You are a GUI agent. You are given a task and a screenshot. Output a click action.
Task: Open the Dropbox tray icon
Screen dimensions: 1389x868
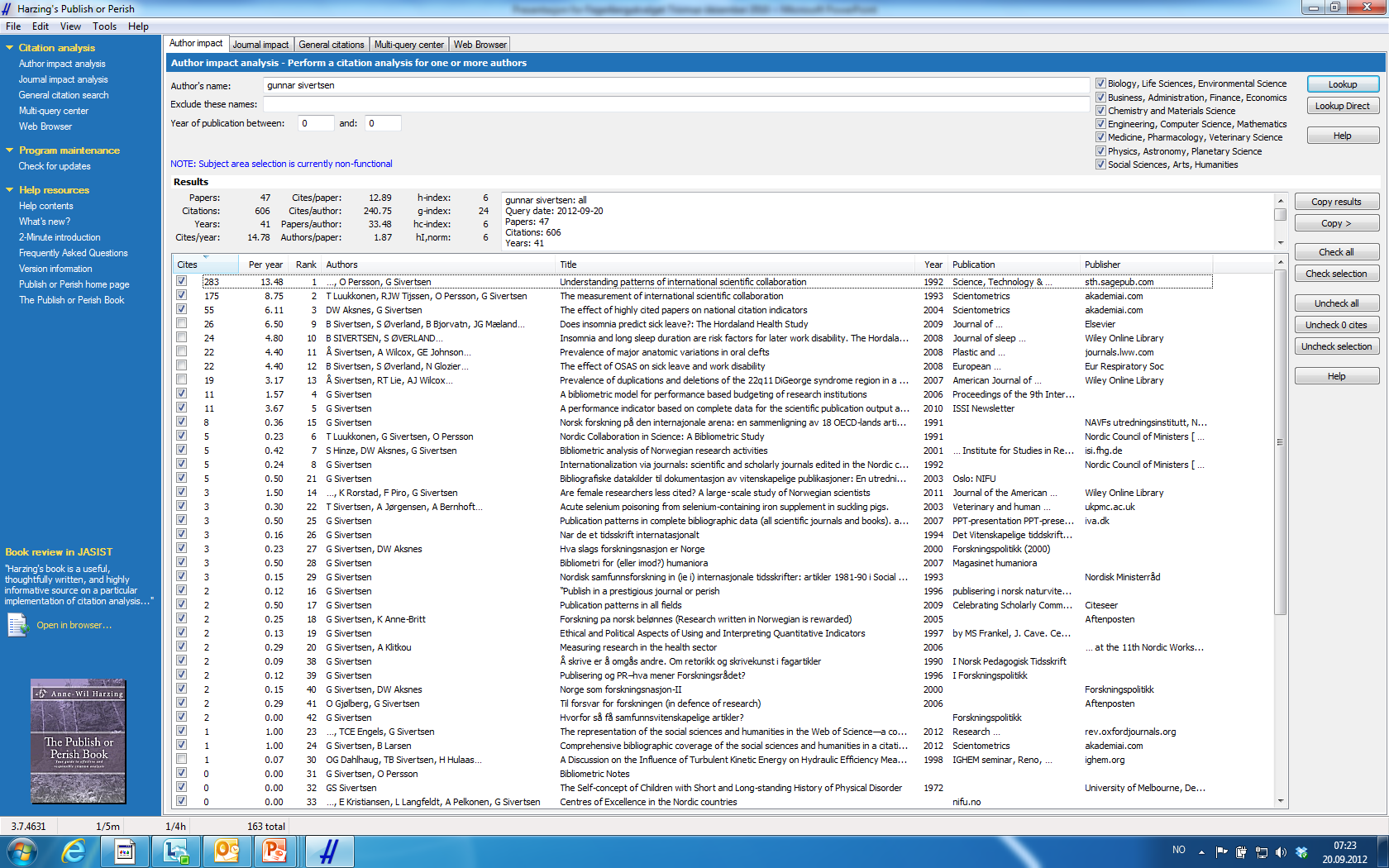click(1301, 851)
